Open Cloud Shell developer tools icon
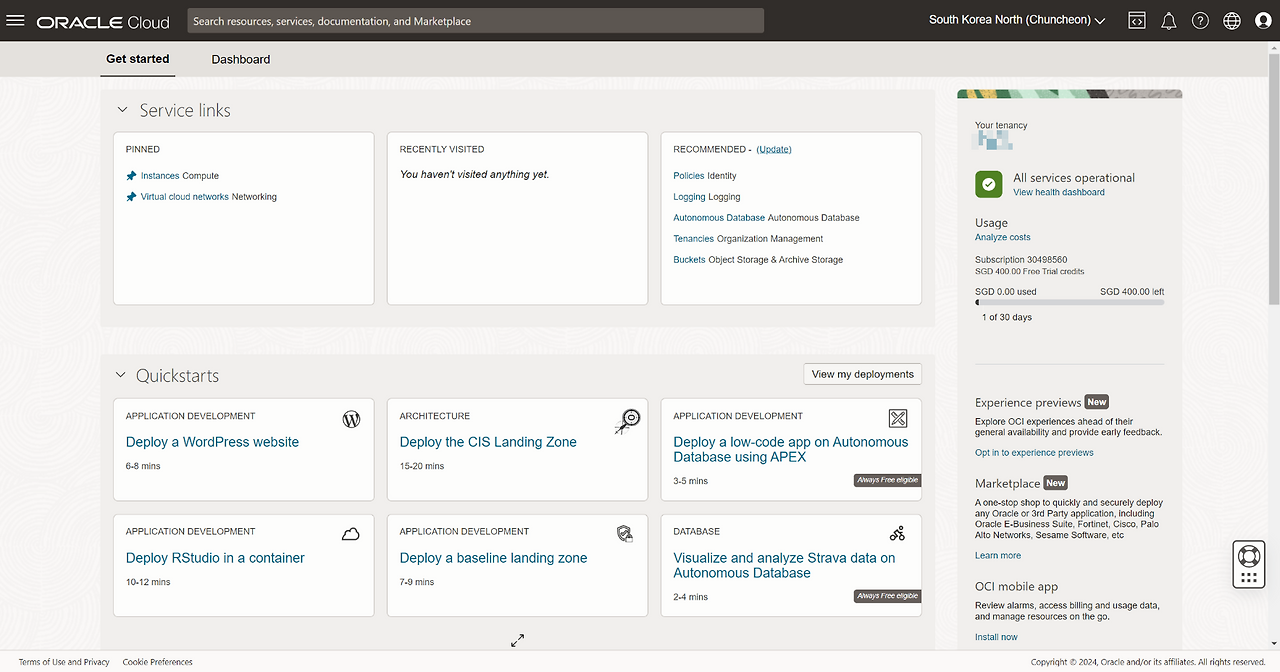 [x=1137, y=21]
